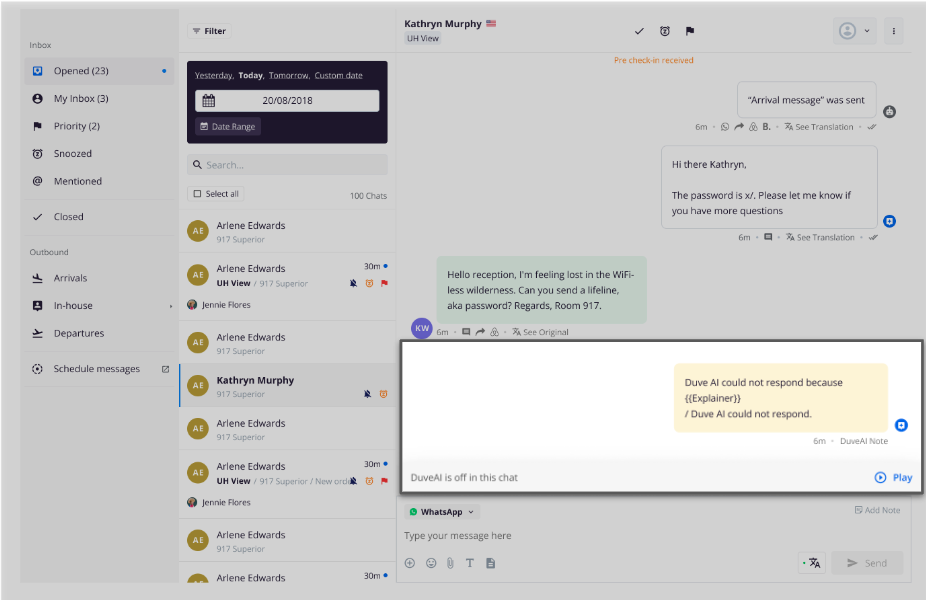Viewport: 926px width, 600px height.
Task: Mark Kathryn Murphy chat as done (checkmark icon)
Action: click(639, 31)
